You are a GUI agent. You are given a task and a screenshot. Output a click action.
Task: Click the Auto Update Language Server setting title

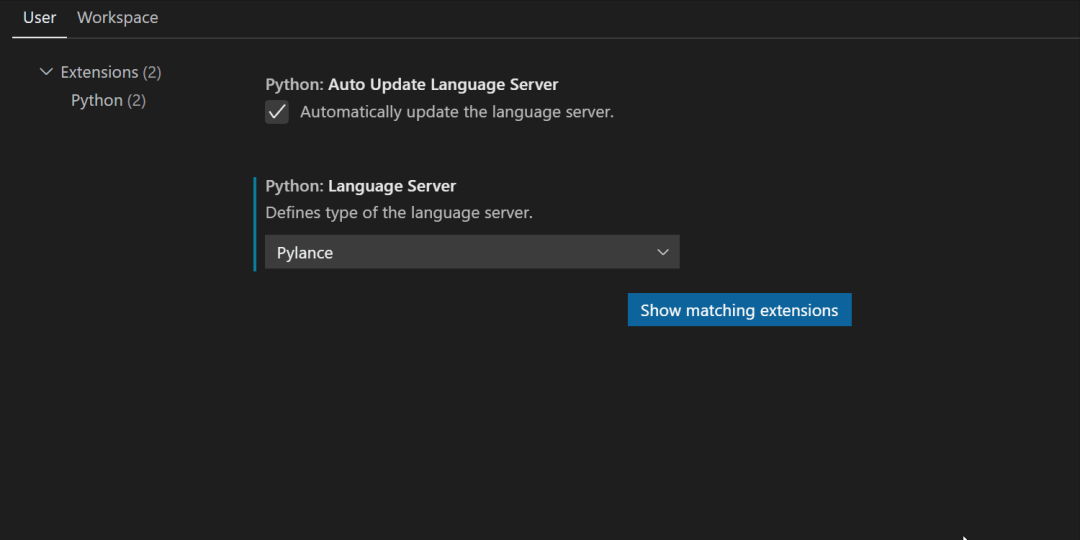tap(411, 85)
